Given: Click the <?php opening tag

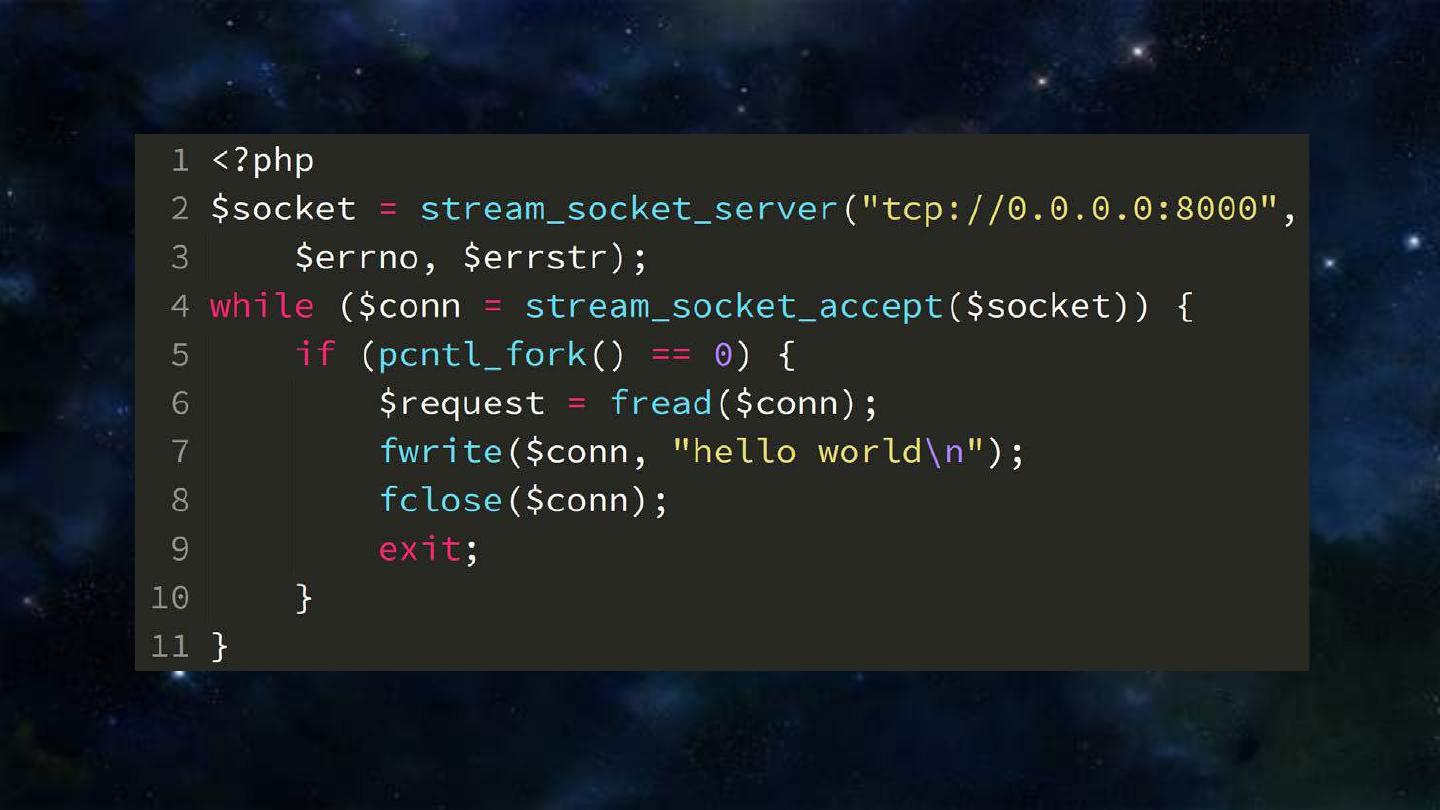Looking at the screenshot, I should click(262, 160).
